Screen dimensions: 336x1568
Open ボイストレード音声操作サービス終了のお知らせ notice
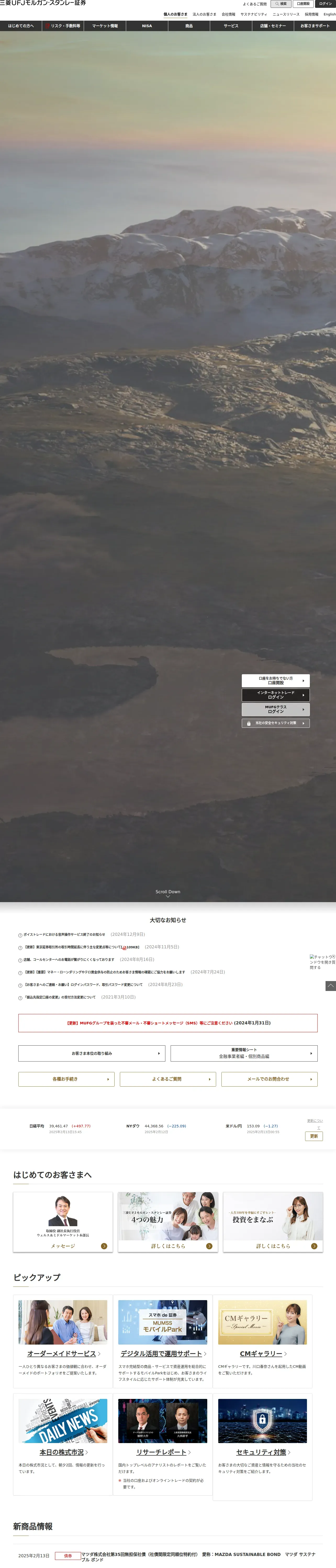pos(64,934)
